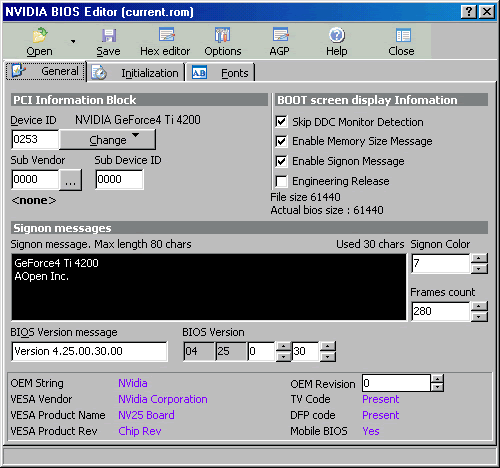Increase Frames count with up arrow
The height and width of the screenshot is (468, 500).
[x=479, y=306]
